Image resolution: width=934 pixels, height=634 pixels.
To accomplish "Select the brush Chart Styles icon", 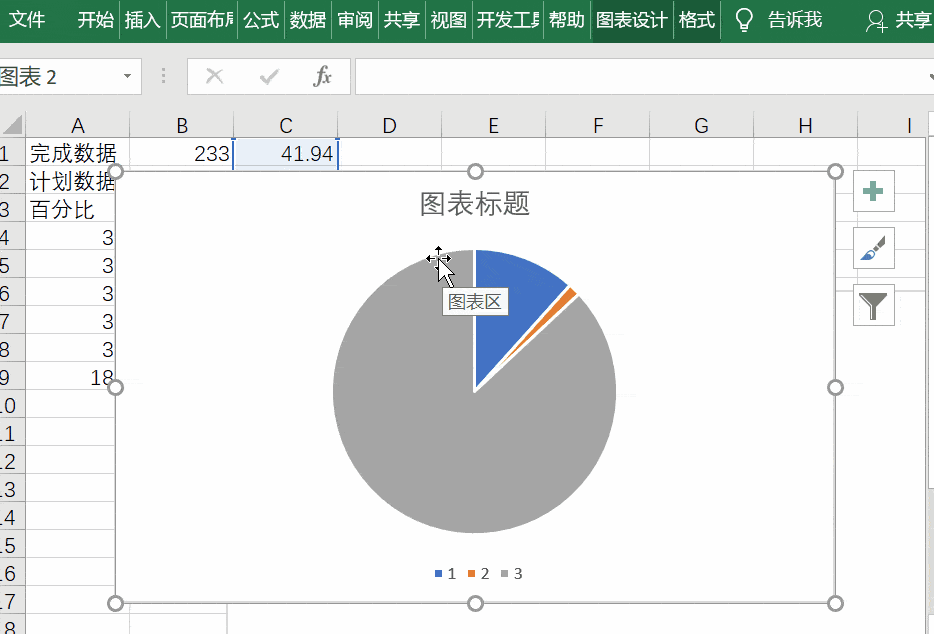I will (x=873, y=247).
